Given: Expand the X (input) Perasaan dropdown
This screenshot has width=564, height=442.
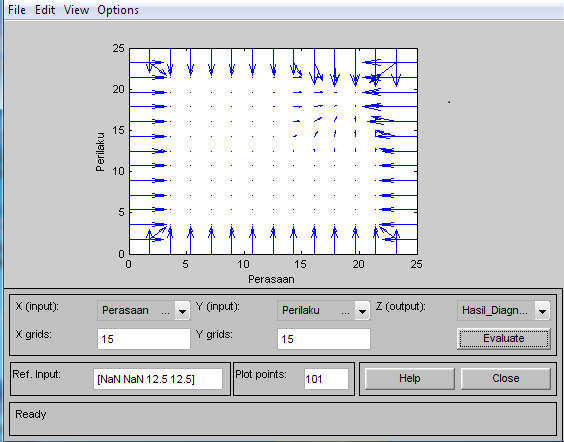Looking at the screenshot, I should [x=144, y=310].
